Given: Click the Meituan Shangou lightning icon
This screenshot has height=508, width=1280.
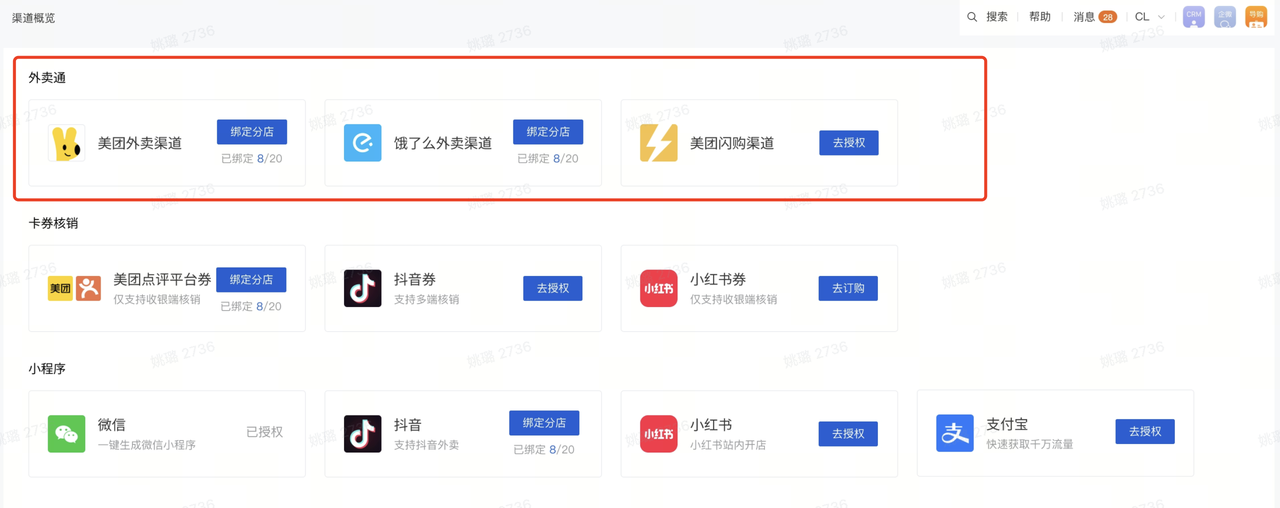Looking at the screenshot, I should (x=659, y=143).
